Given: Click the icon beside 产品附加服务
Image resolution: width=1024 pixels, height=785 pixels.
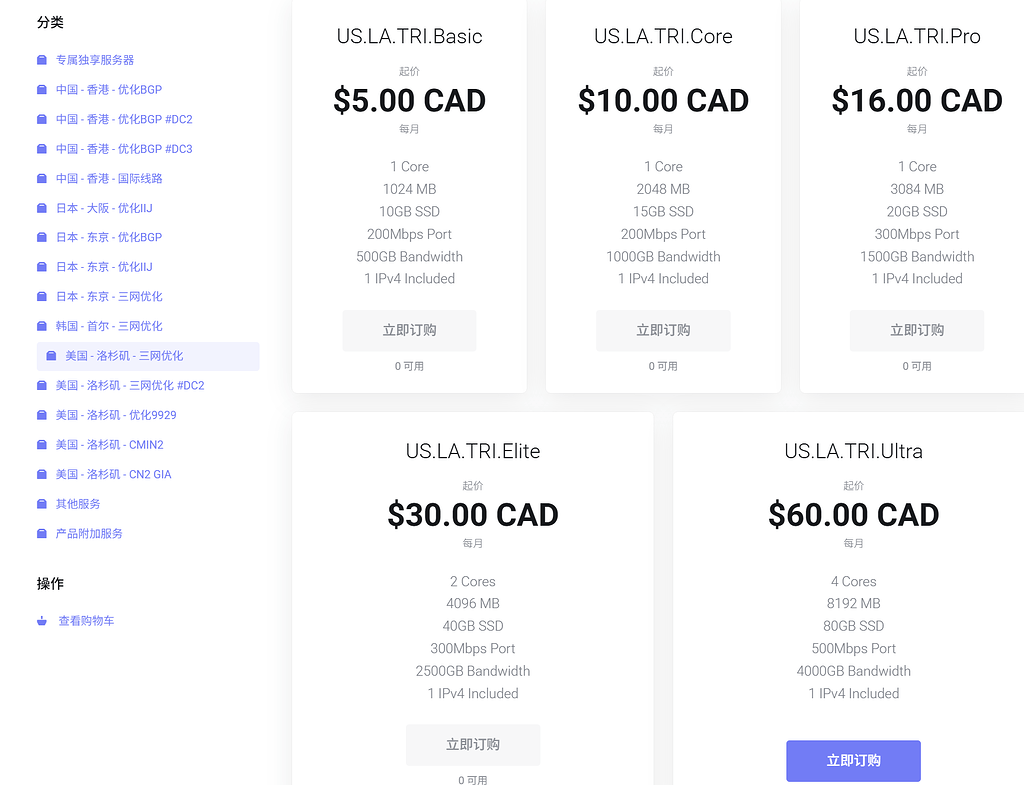Looking at the screenshot, I should pyautogui.click(x=42, y=534).
